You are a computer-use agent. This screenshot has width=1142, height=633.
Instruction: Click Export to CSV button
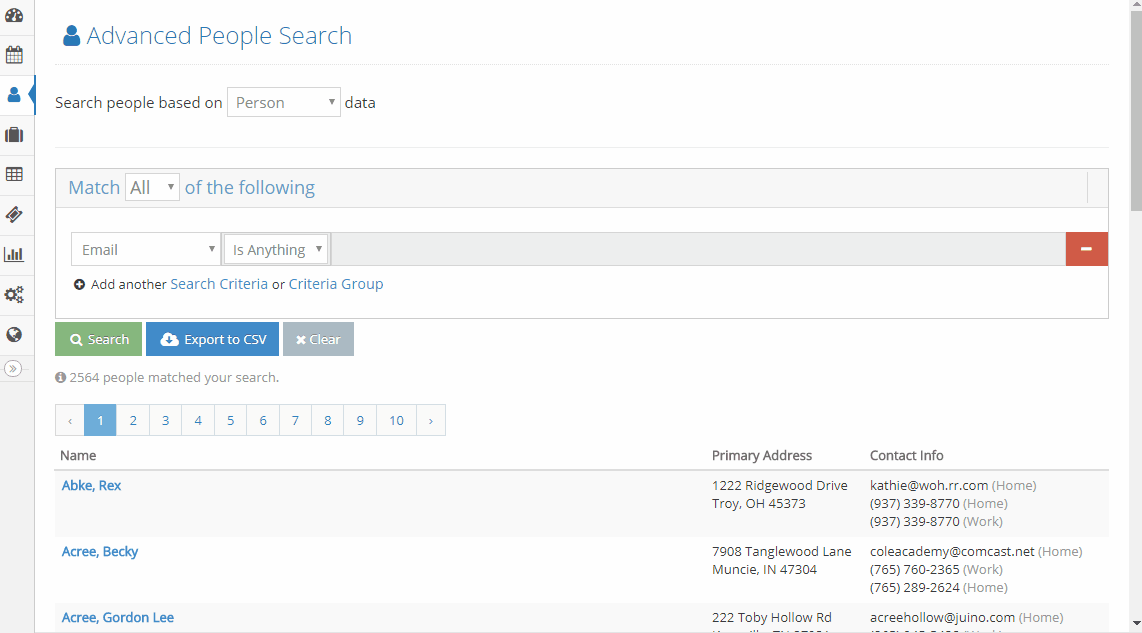point(212,339)
